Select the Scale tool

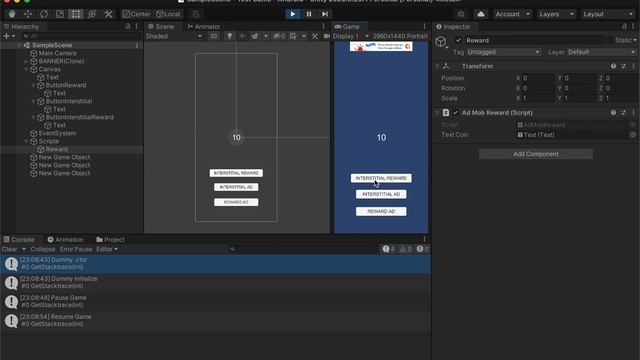[60, 14]
